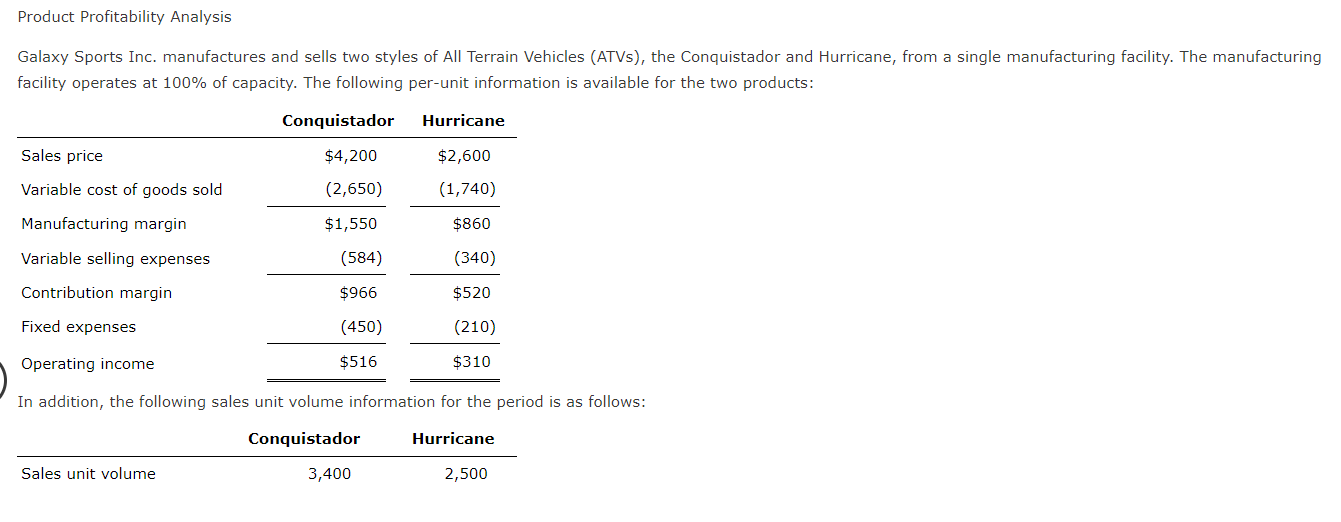
Task: Click the $2,600 Hurricane sales price
Action: point(464,156)
